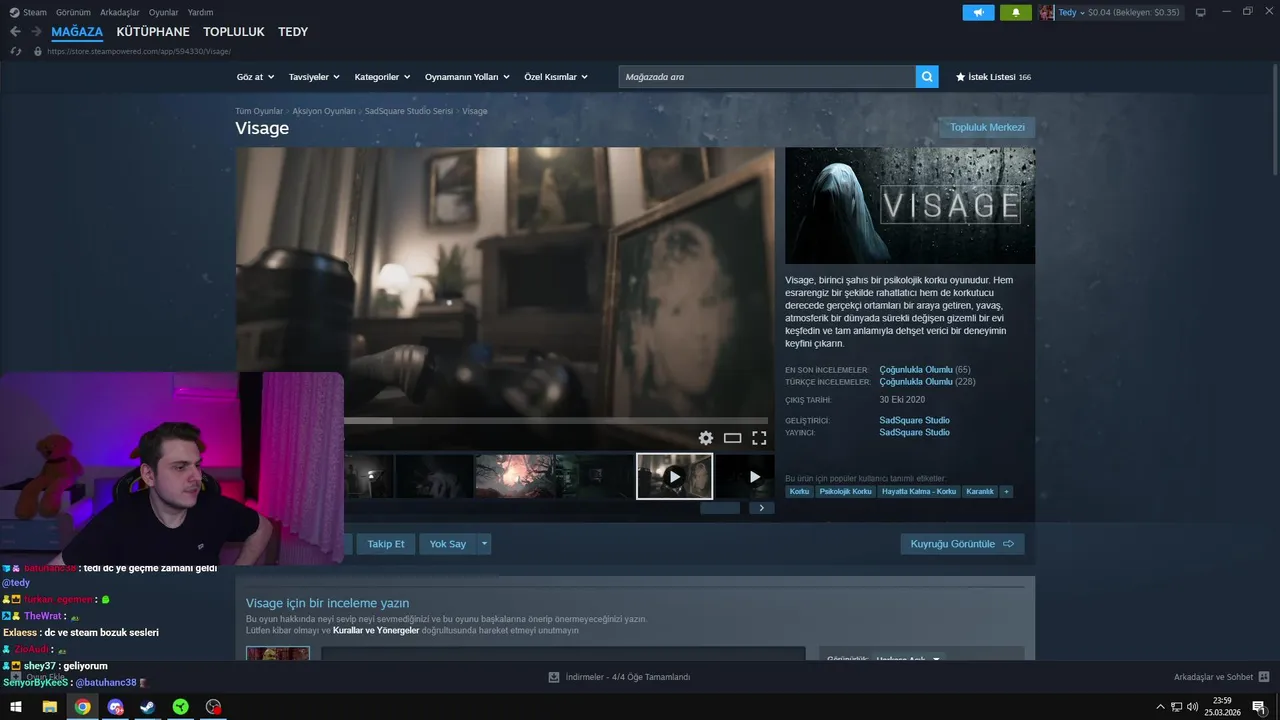The width and height of the screenshot is (1280, 720).
Task: Select the Psikolojik Korku tag
Action: point(845,491)
